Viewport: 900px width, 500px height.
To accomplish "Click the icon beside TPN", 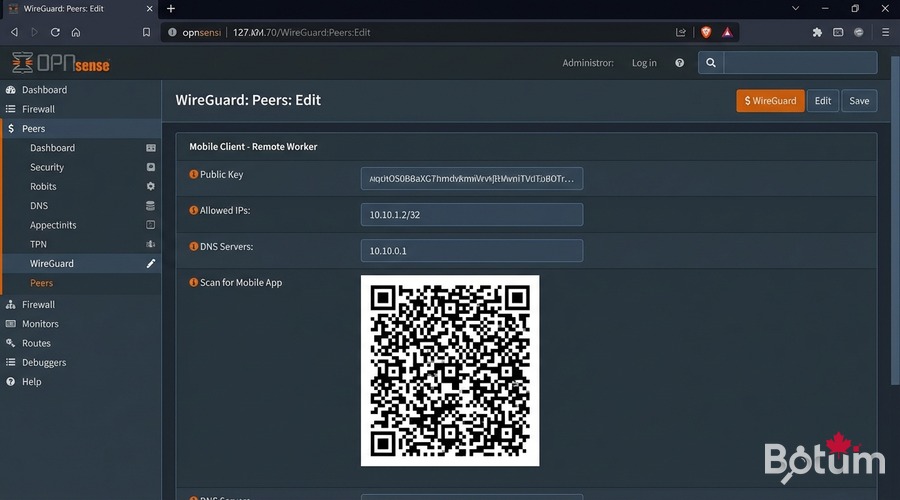I will click(150, 244).
